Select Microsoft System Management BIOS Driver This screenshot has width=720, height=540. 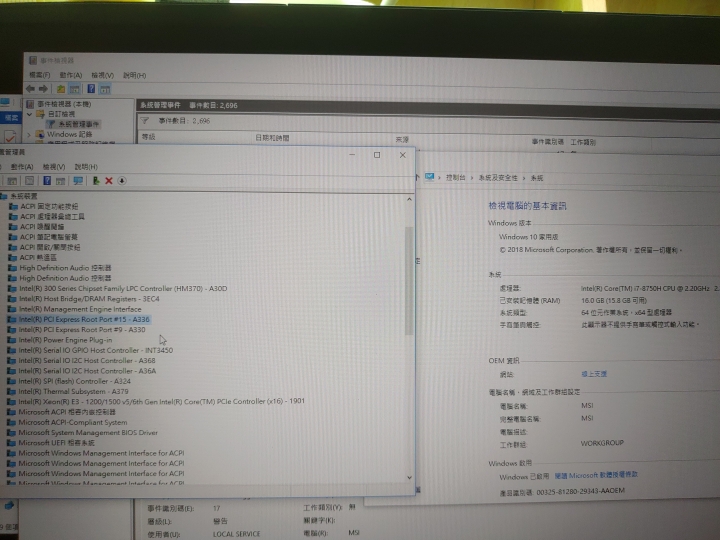tap(88, 433)
